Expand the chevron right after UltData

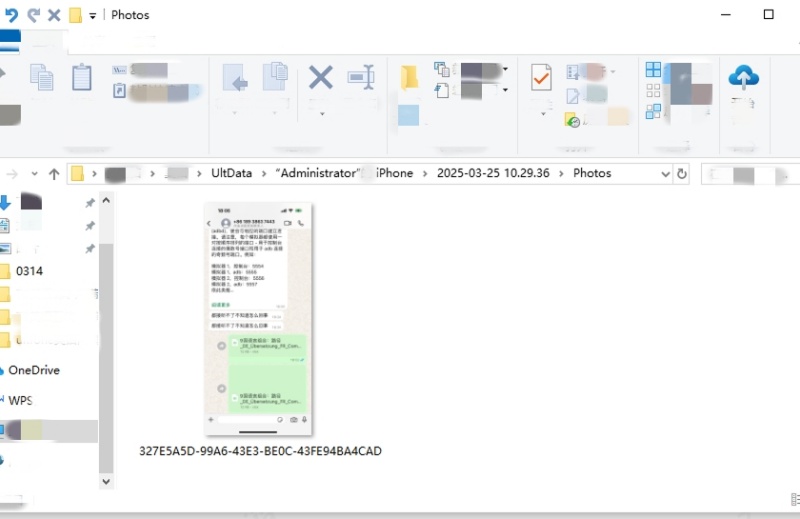point(264,174)
